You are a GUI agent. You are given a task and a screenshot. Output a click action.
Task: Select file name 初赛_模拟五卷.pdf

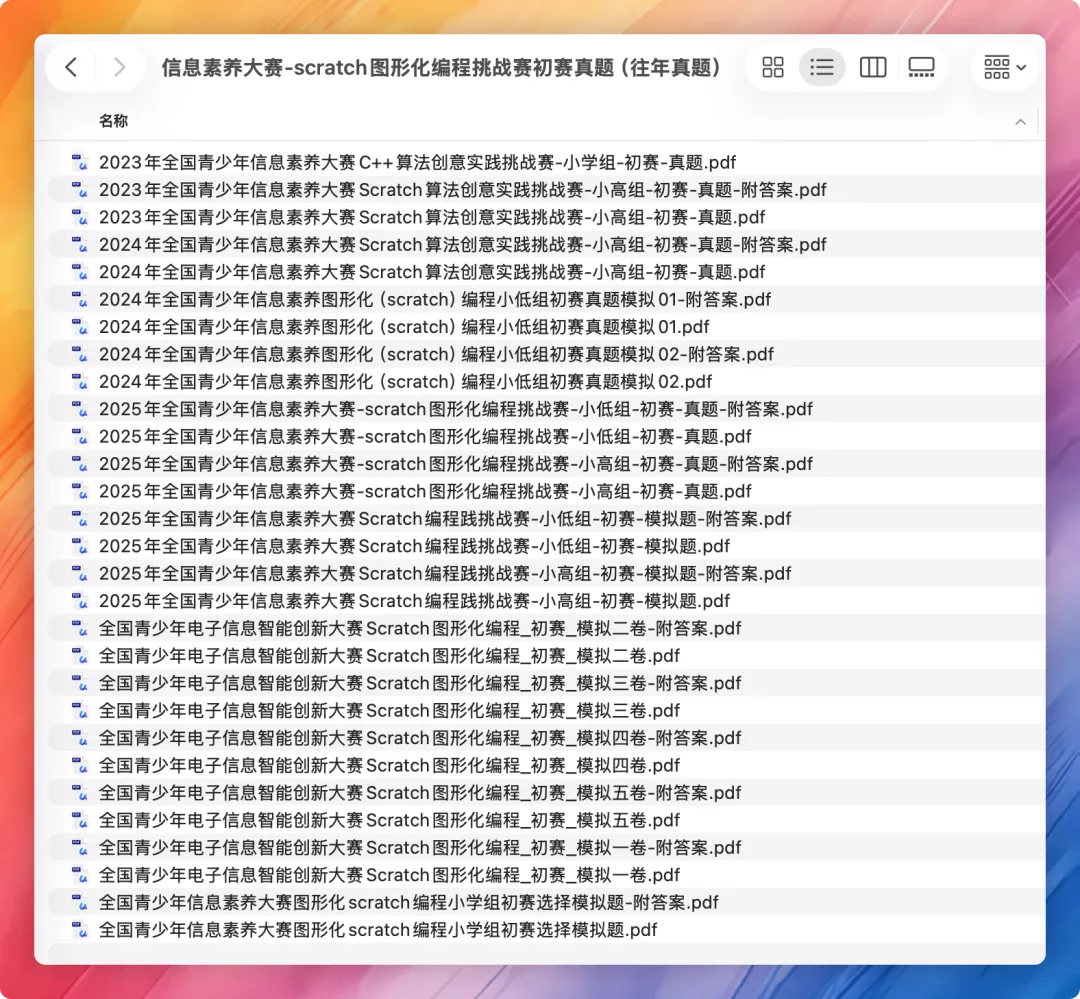(389, 821)
